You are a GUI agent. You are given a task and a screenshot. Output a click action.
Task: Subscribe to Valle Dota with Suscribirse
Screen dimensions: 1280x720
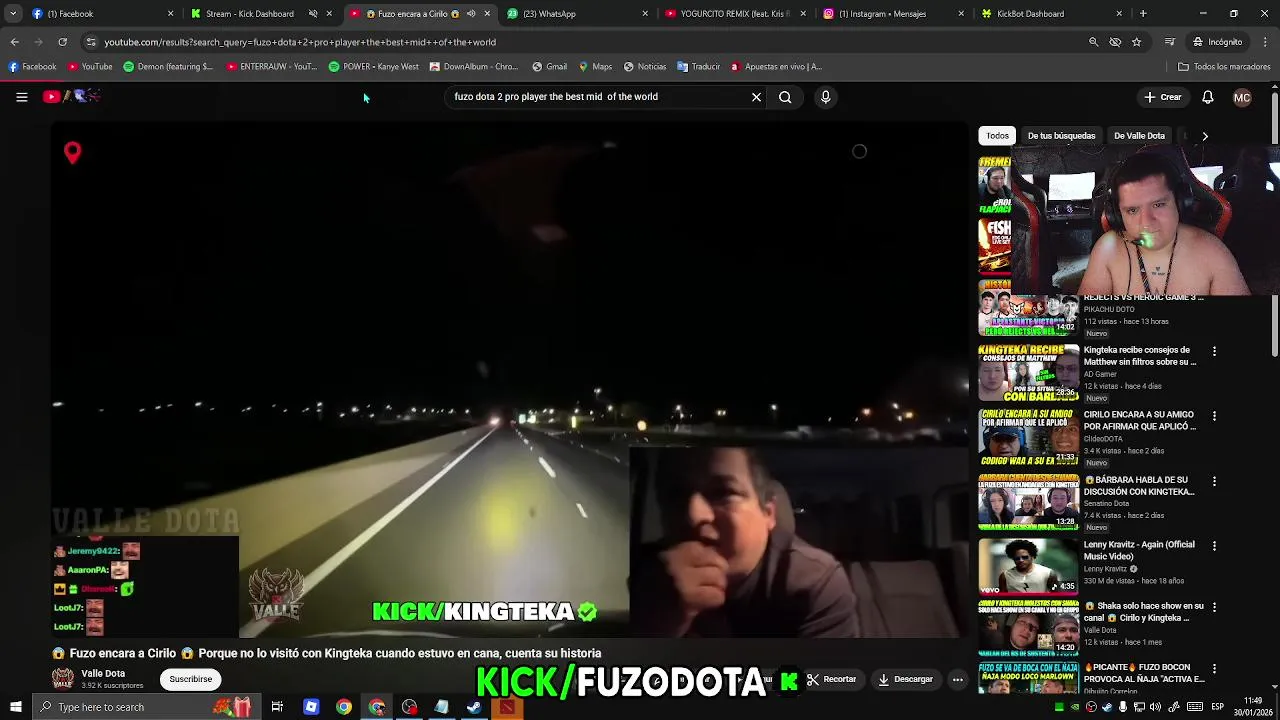tap(190, 679)
